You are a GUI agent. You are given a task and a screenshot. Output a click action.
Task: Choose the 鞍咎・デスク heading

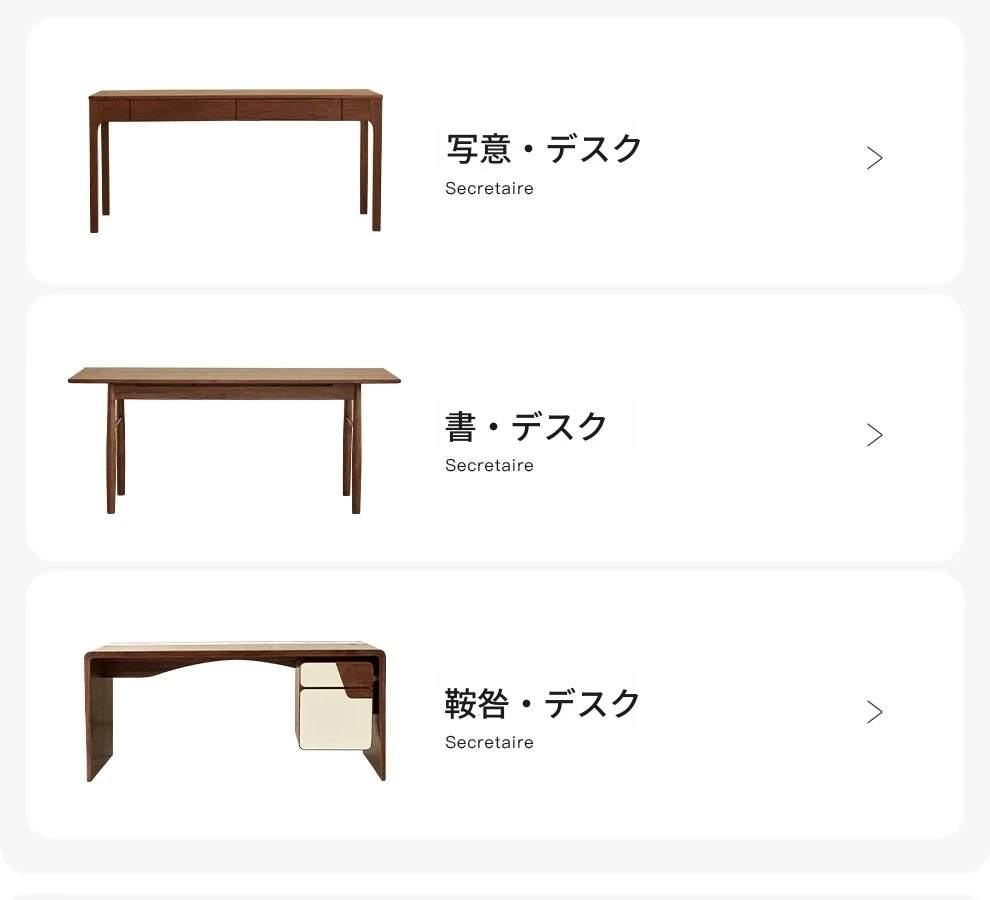pos(542,704)
